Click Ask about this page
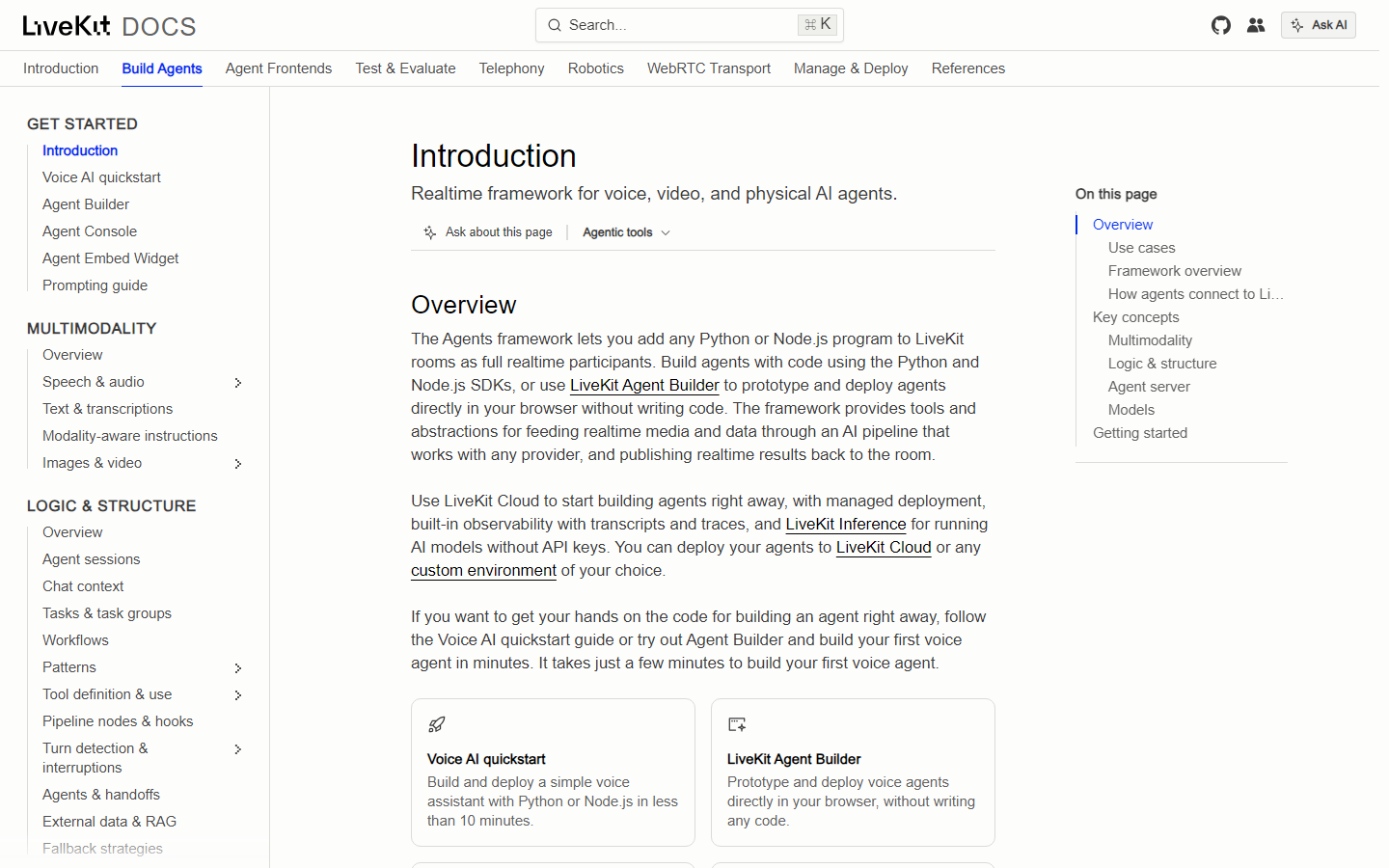 488,232
